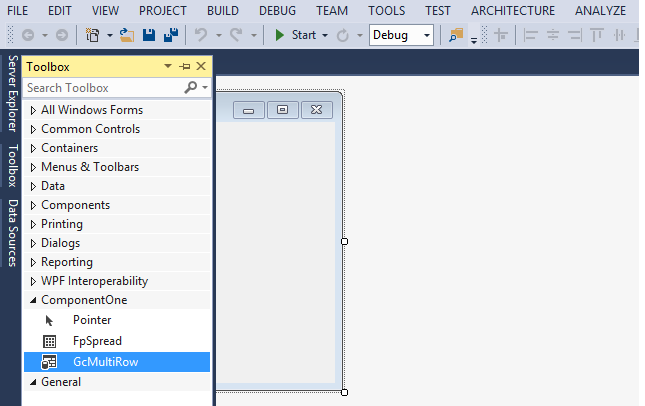
Task: Click the Find in Files icon
Action: click(456, 35)
